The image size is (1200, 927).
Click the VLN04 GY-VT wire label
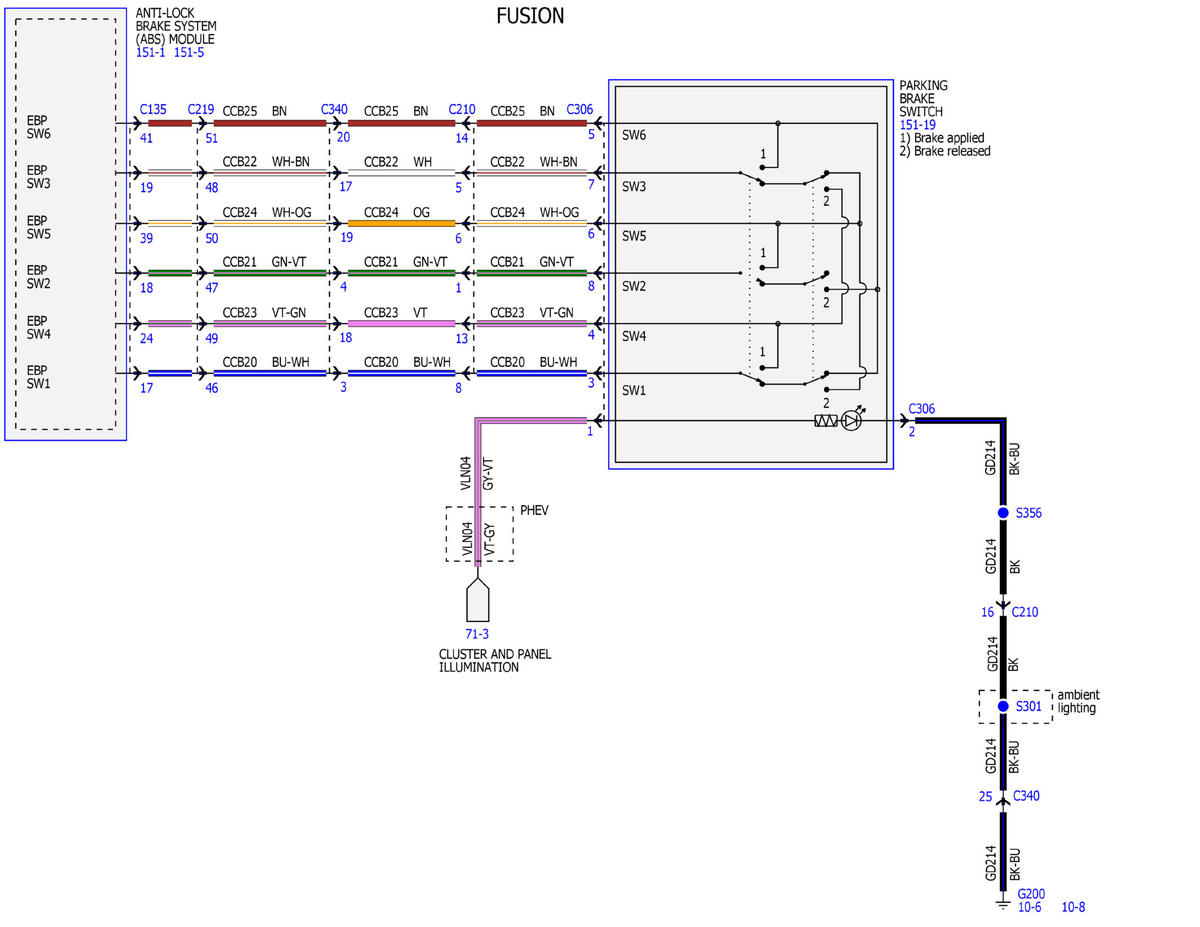[478, 473]
